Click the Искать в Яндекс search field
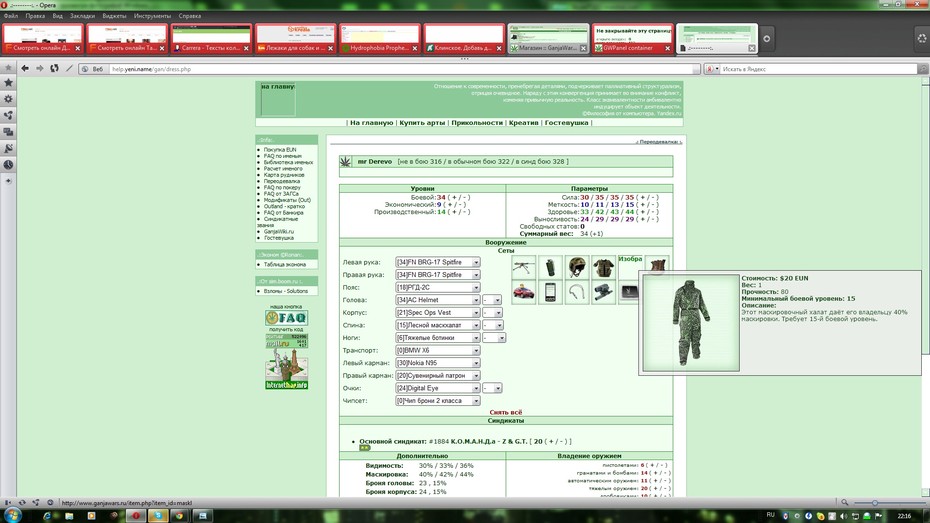Viewport: 930px width, 523px height. coord(818,69)
